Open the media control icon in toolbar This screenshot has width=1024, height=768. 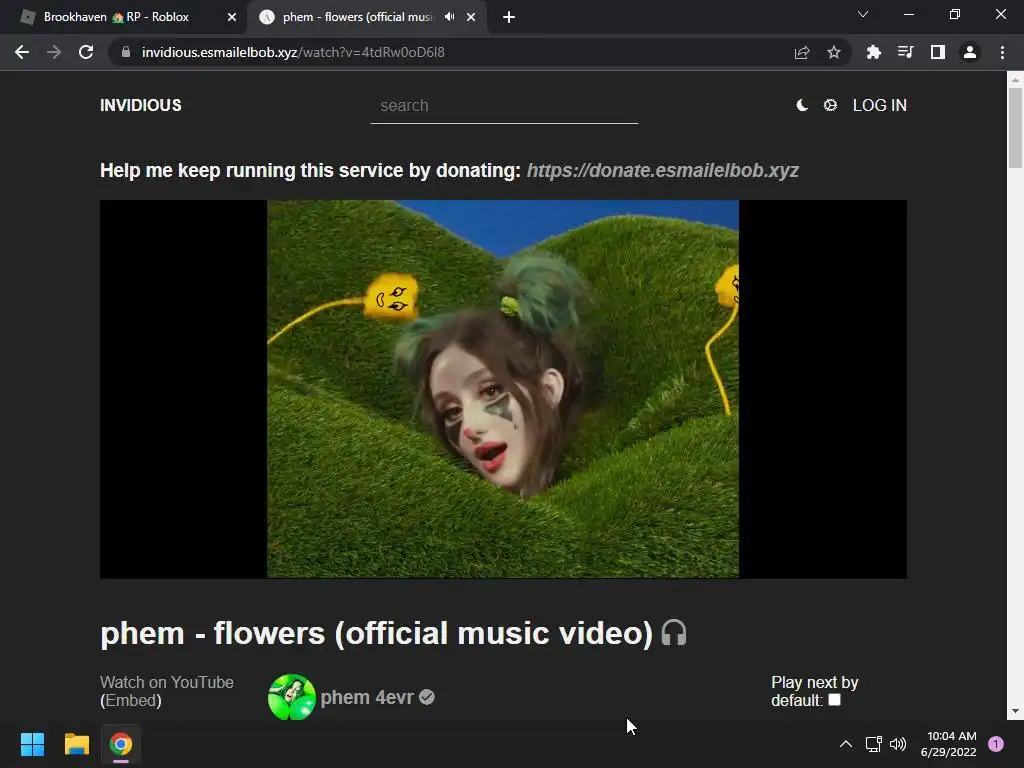pyautogui.click(x=906, y=52)
